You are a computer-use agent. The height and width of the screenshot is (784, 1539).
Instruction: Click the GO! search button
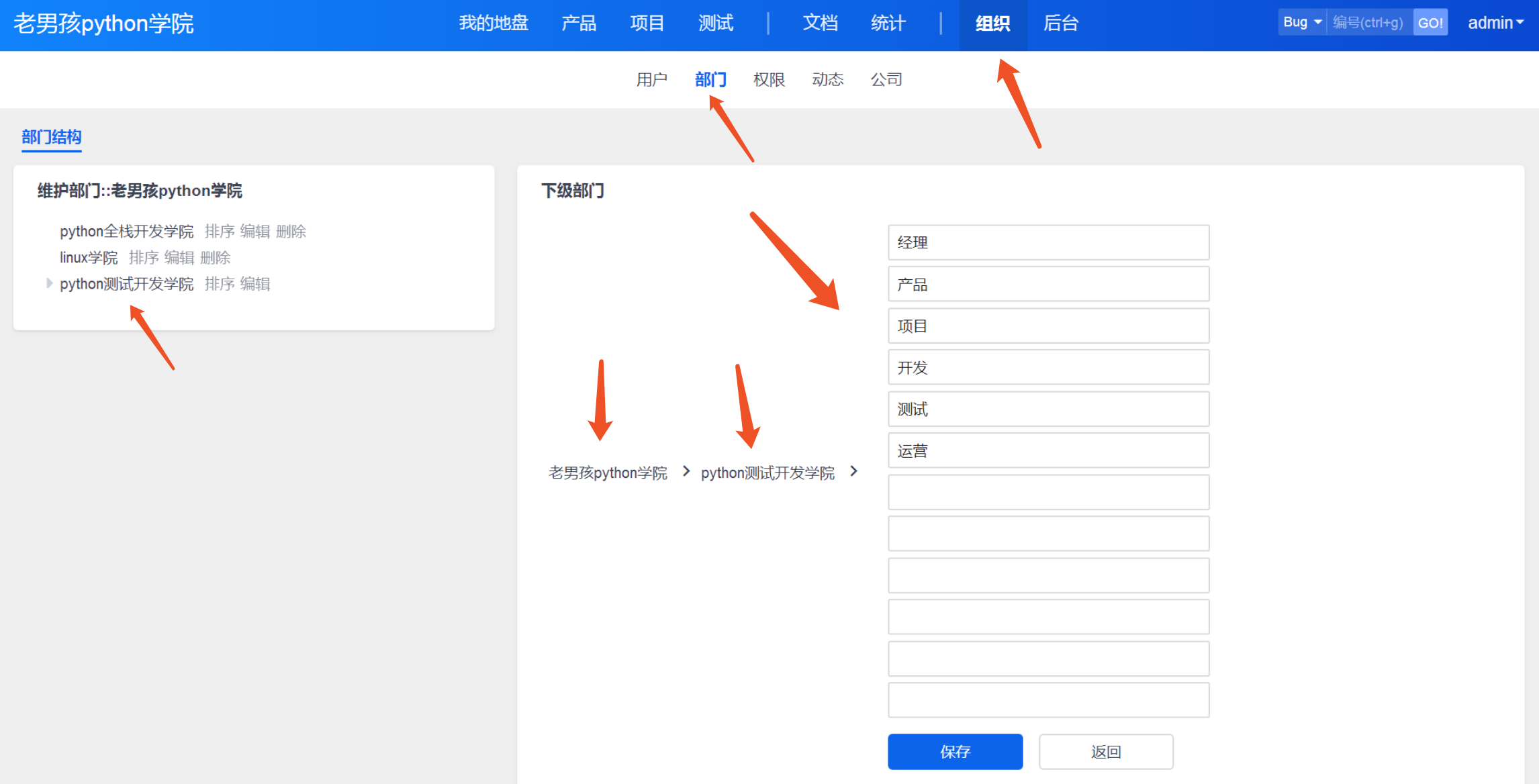click(x=1430, y=23)
